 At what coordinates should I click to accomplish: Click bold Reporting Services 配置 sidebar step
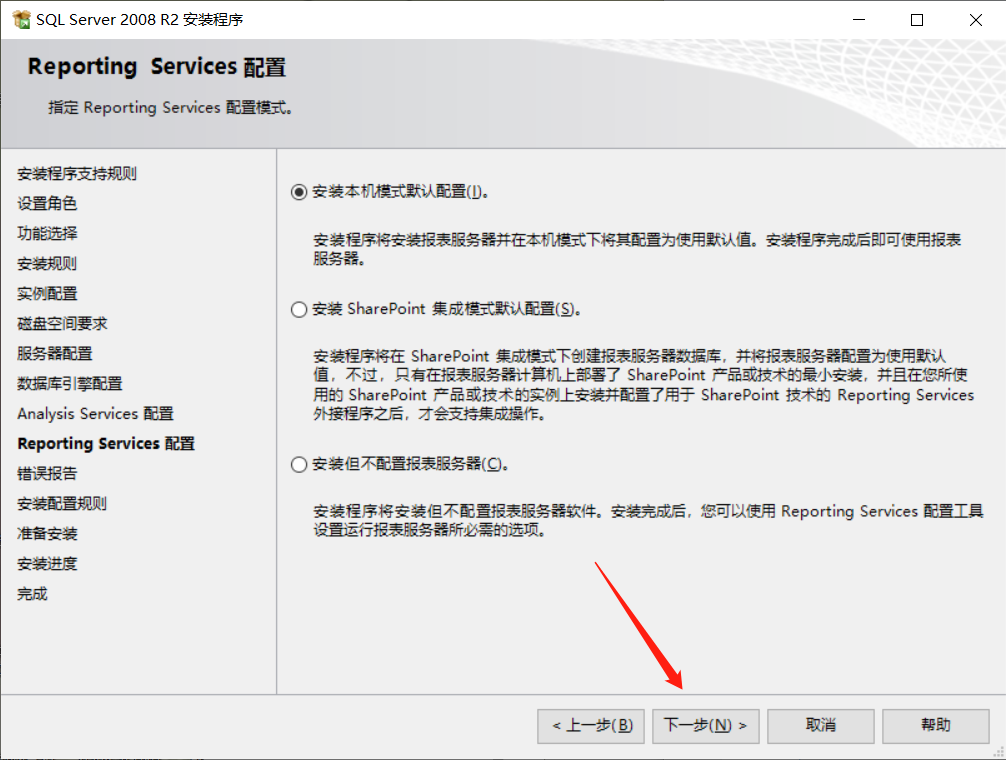coord(106,444)
